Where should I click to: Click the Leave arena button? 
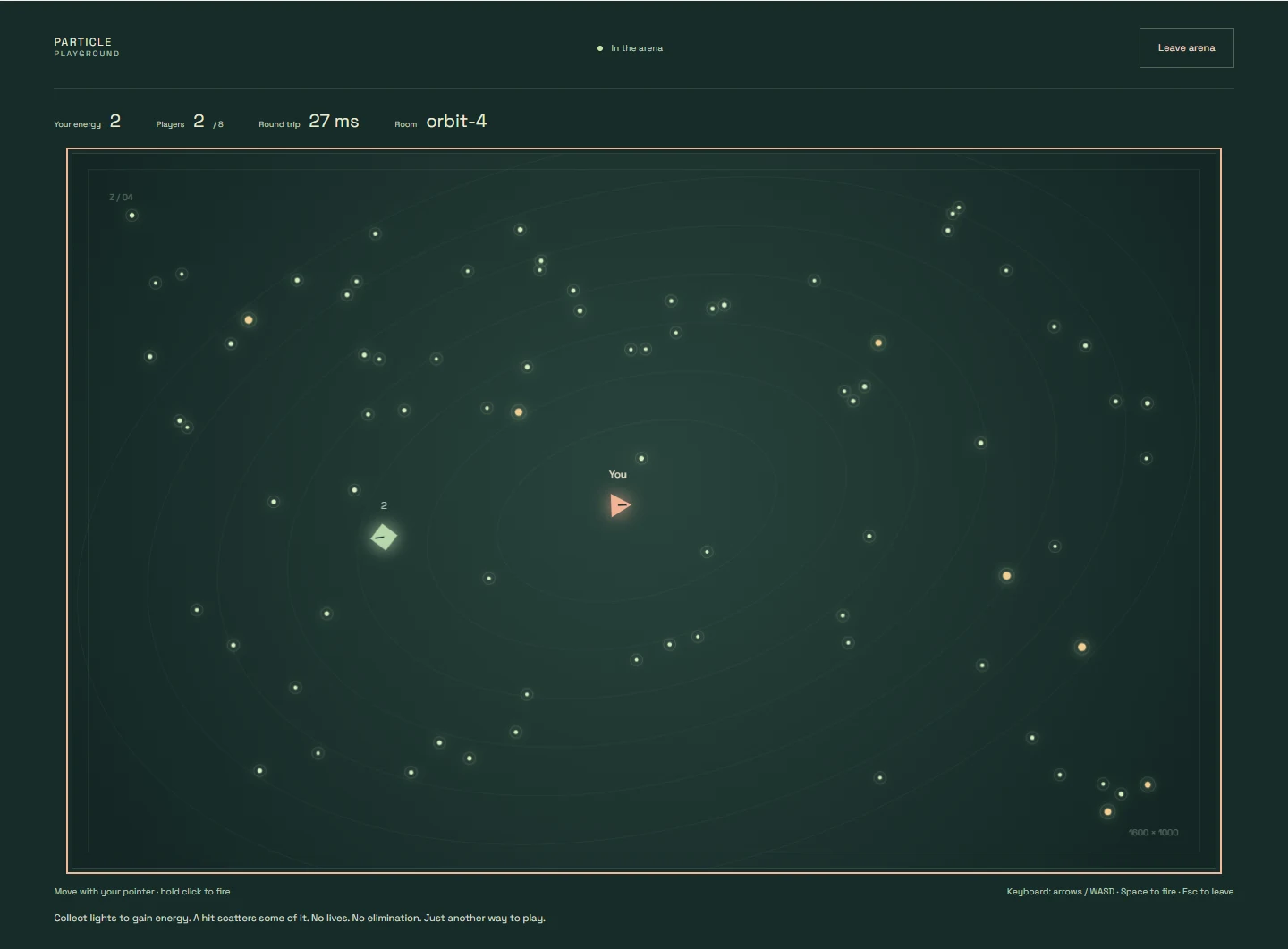(x=1186, y=47)
